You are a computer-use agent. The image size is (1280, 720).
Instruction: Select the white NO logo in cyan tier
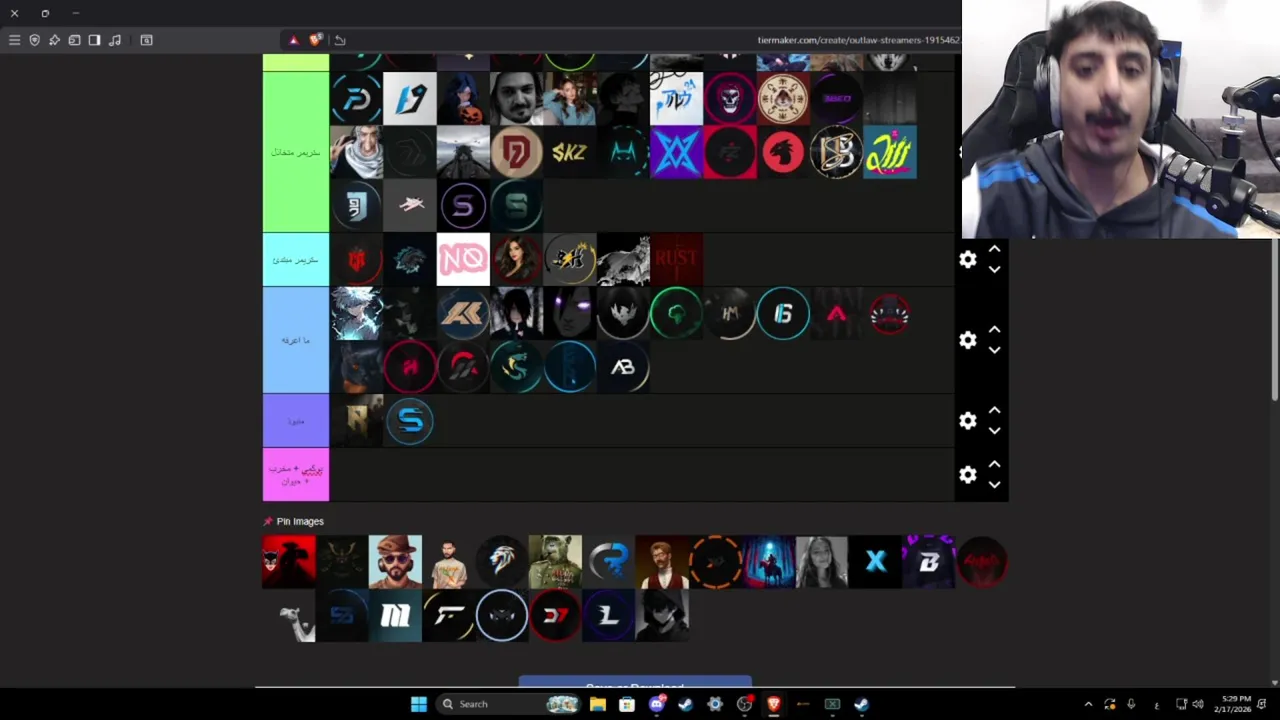point(463,259)
